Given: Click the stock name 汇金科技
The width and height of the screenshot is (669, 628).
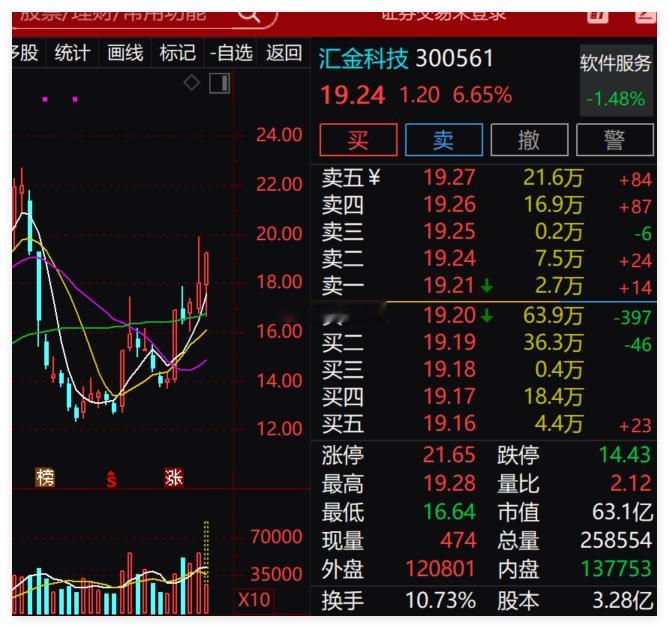Looking at the screenshot, I should (364, 58).
